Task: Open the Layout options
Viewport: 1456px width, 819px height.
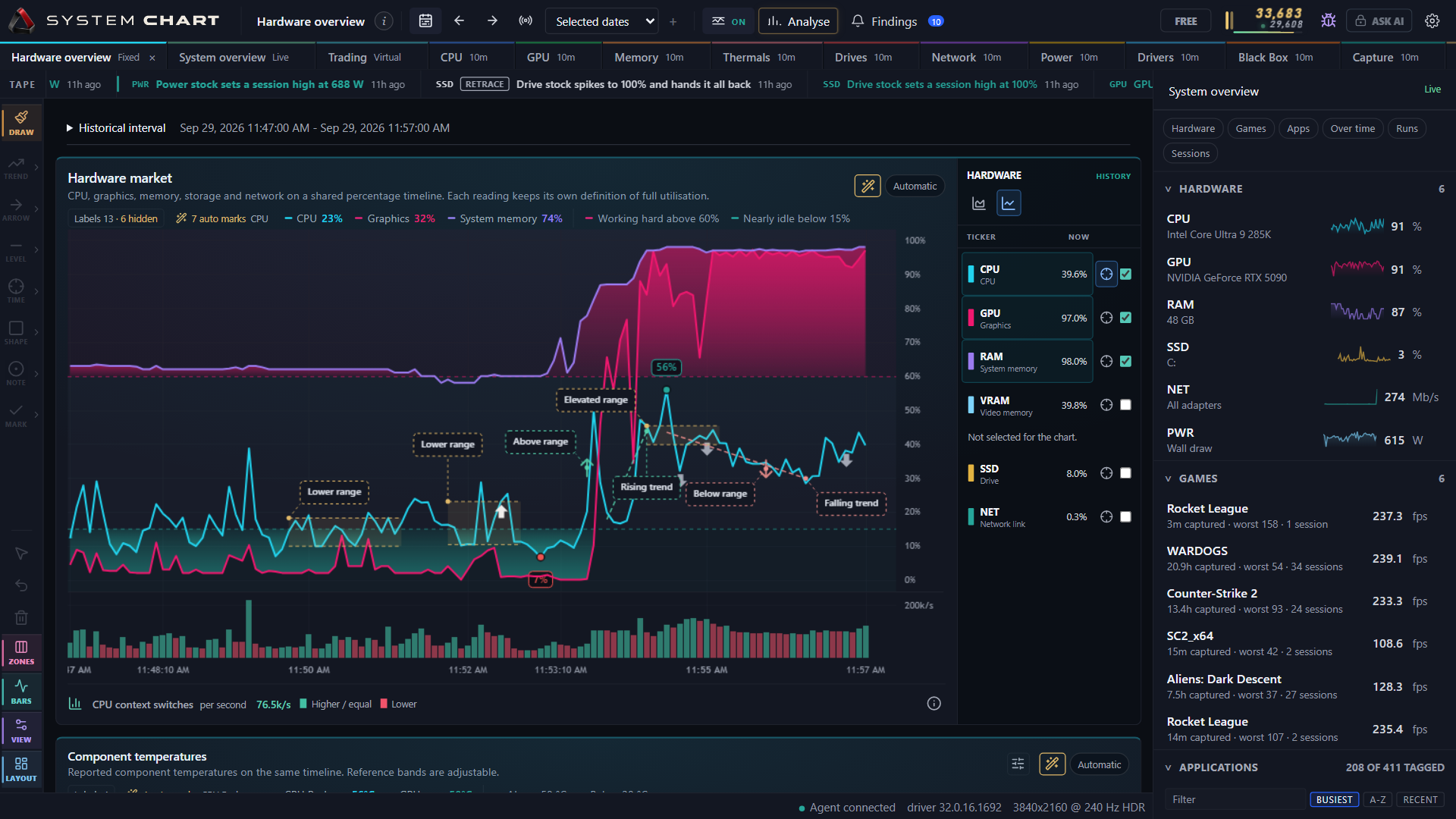Action: pos(21,769)
